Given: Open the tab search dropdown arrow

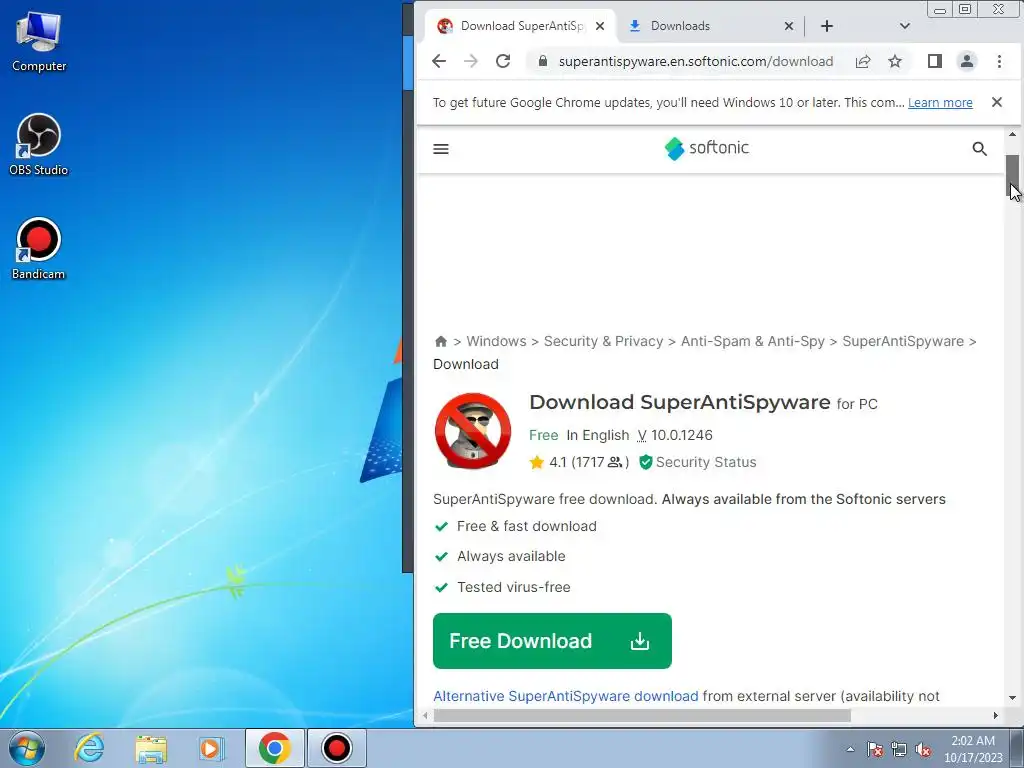Looking at the screenshot, I should pyautogui.click(x=904, y=26).
